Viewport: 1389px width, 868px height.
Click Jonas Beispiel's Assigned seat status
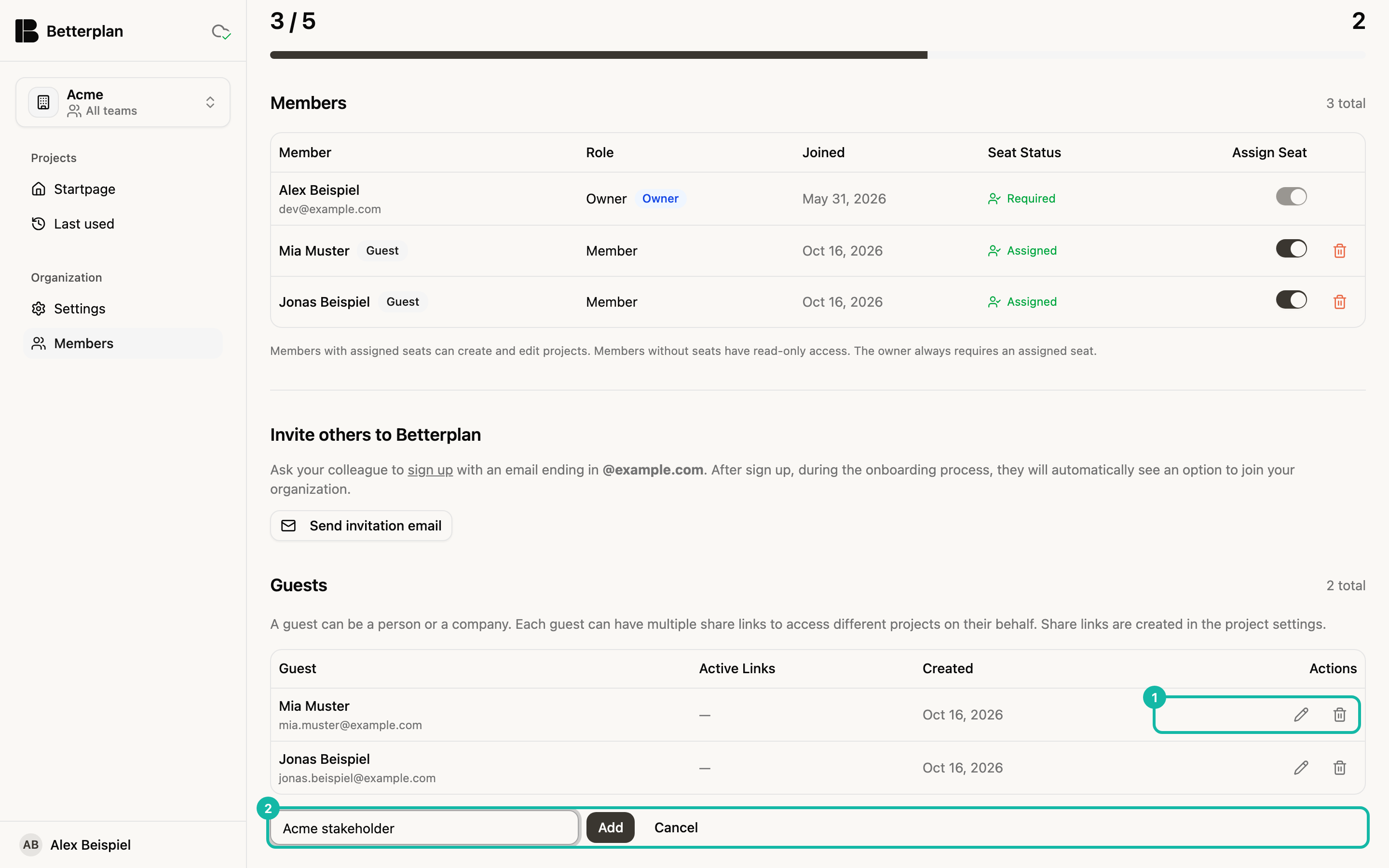1022,302
